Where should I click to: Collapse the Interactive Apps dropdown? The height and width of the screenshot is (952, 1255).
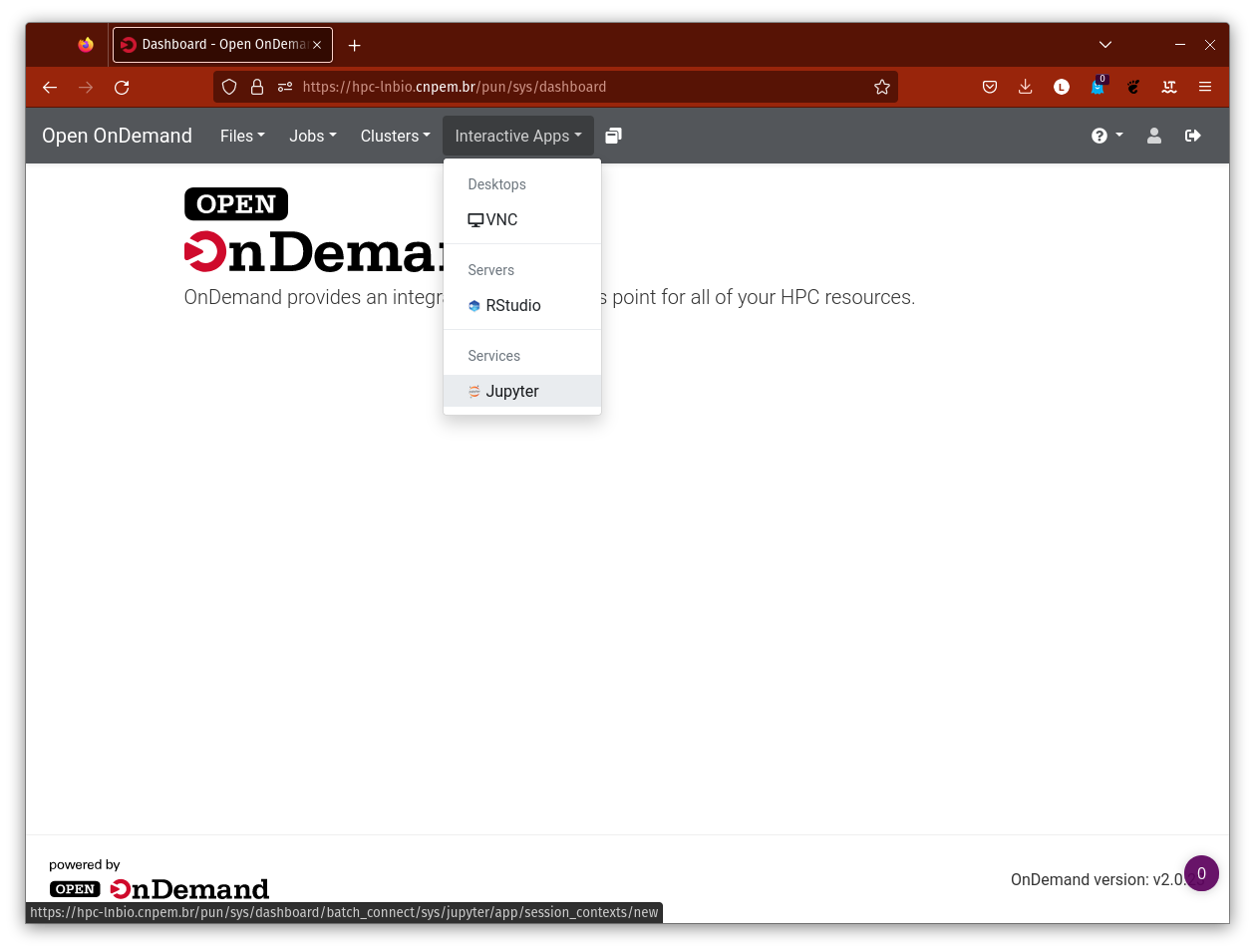[x=517, y=136]
